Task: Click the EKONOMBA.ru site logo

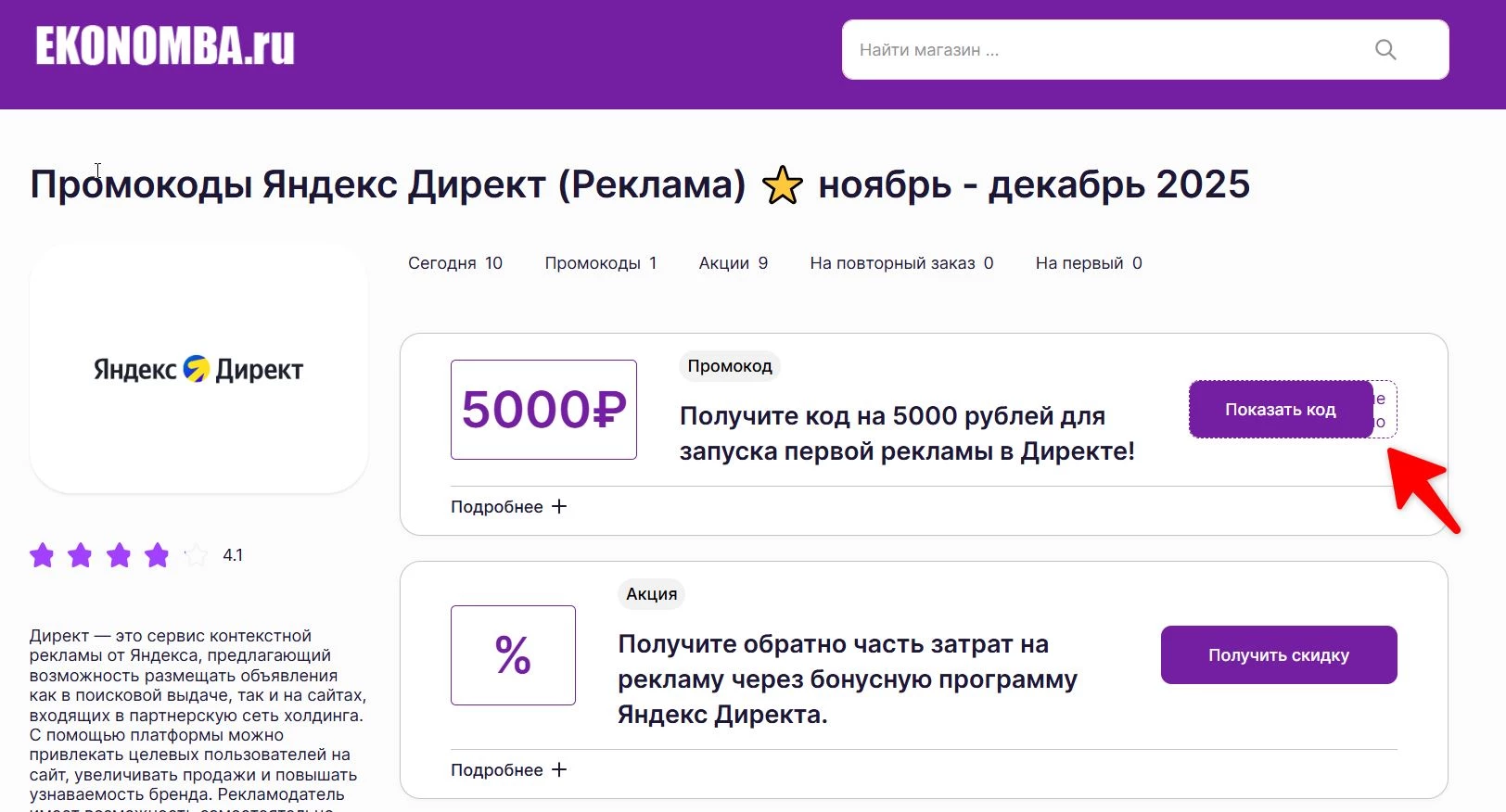Action: click(165, 46)
